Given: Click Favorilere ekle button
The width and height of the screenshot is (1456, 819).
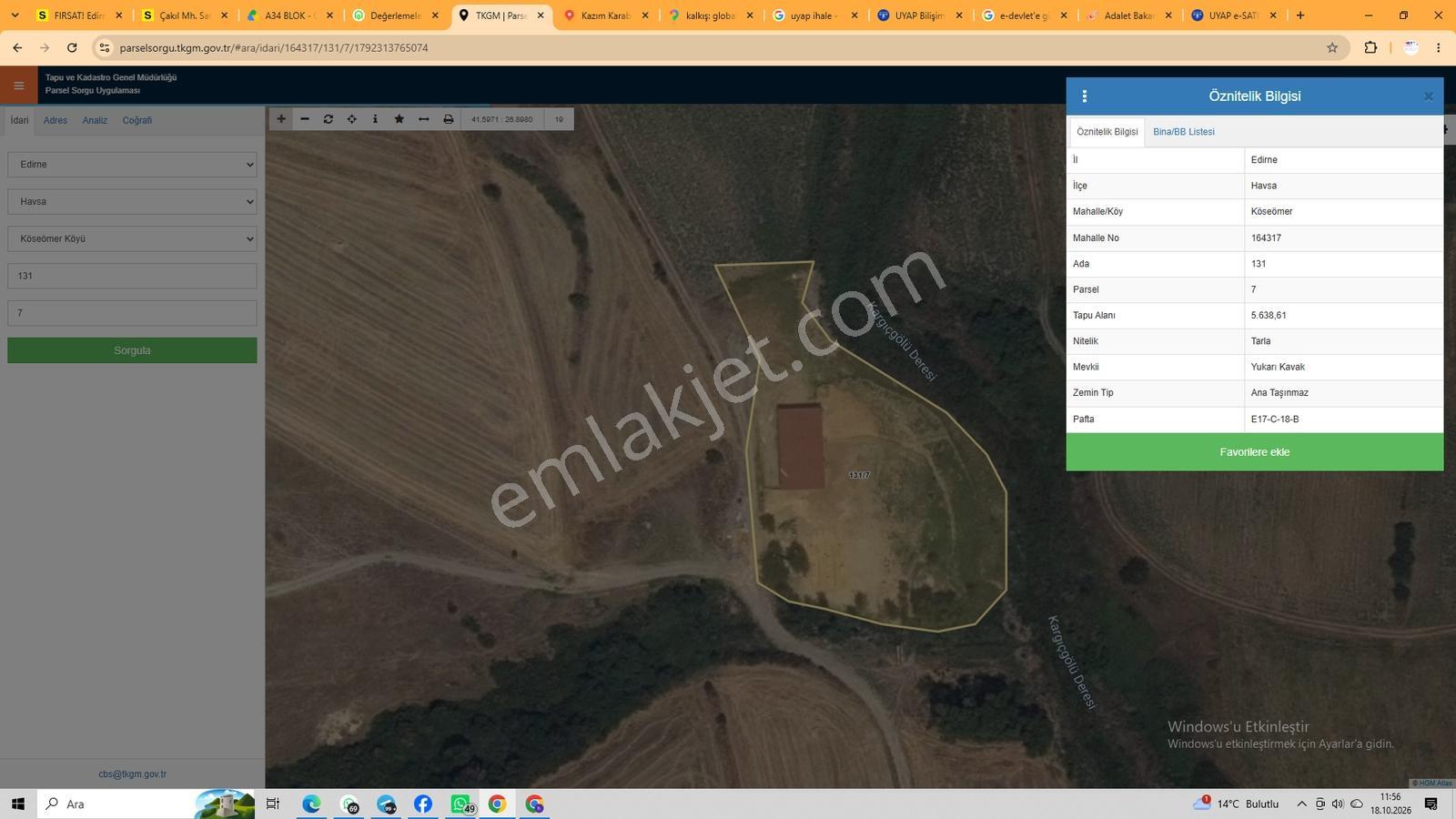Looking at the screenshot, I should coord(1255,452).
